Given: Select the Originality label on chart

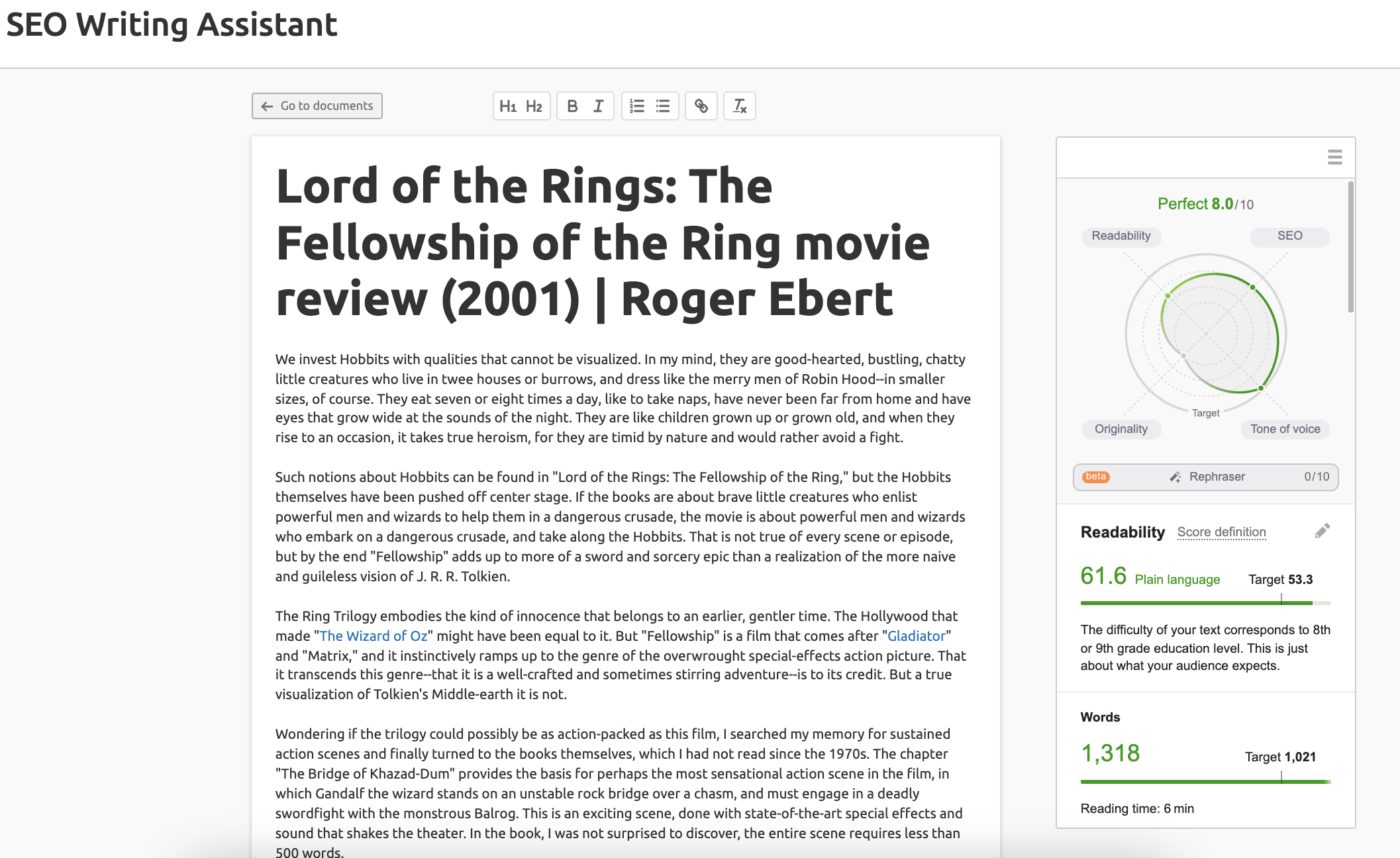Looking at the screenshot, I should [1121, 429].
